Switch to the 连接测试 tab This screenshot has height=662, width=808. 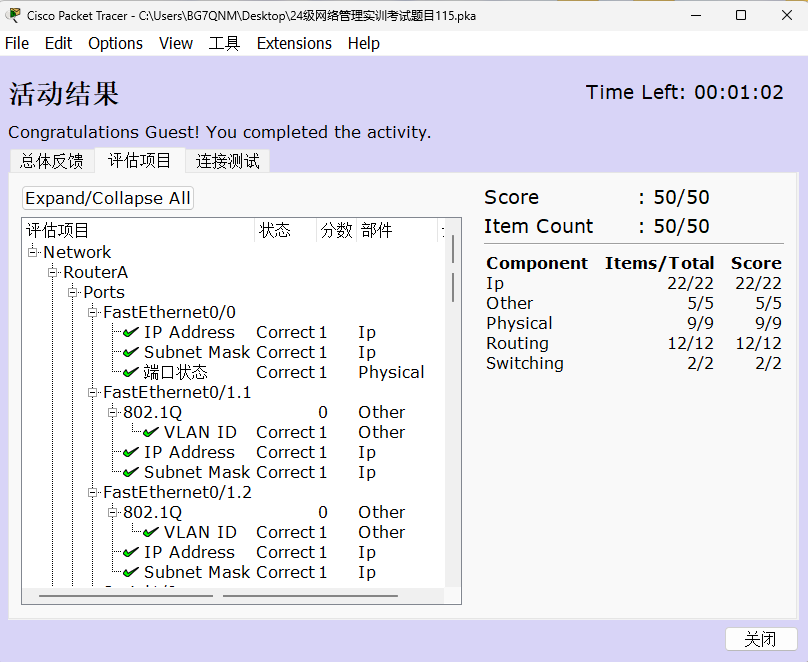tap(227, 161)
